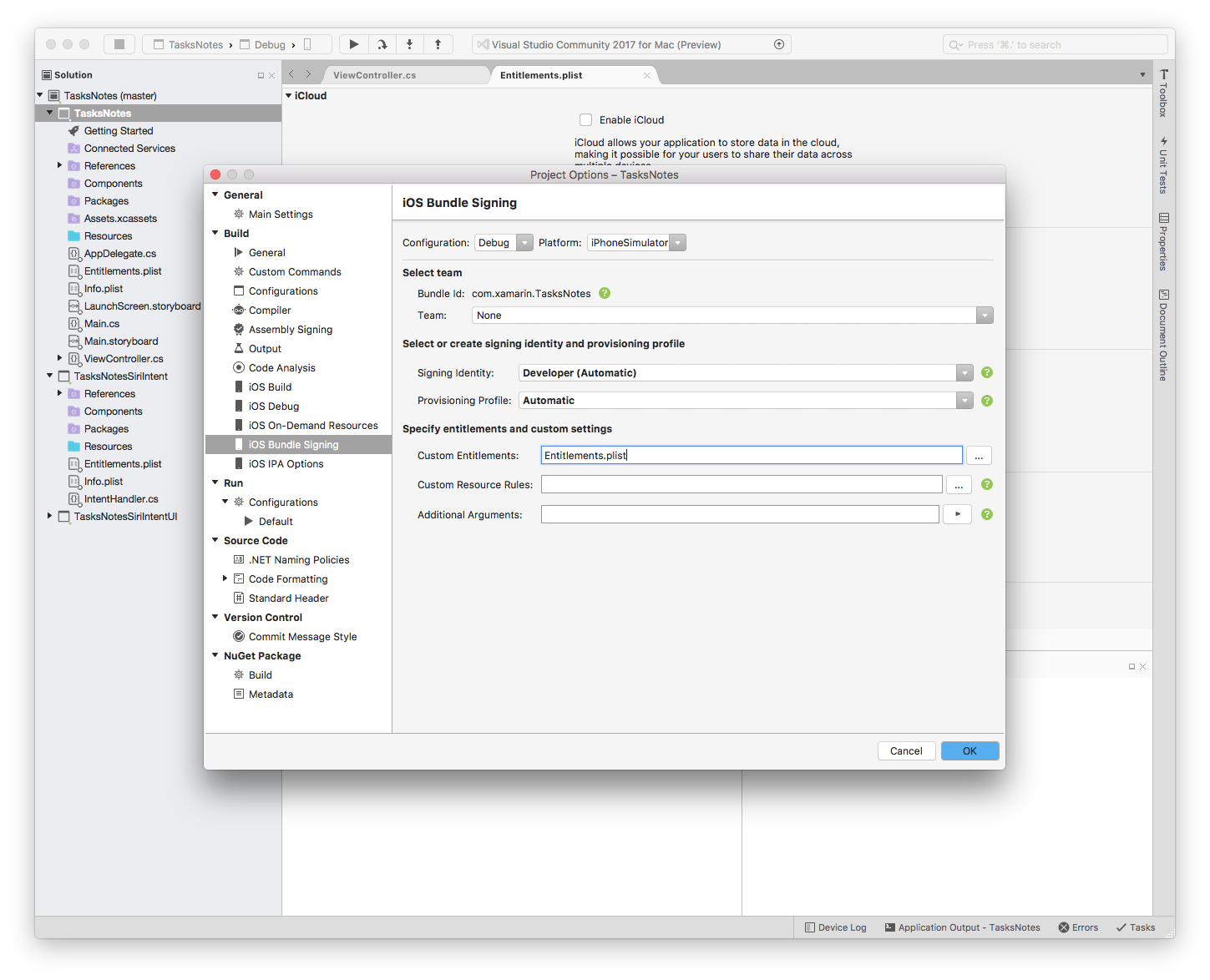The width and height of the screenshot is (1210, 980).
Task: Open the Configuration dropdown
Action: coord(504,243)
